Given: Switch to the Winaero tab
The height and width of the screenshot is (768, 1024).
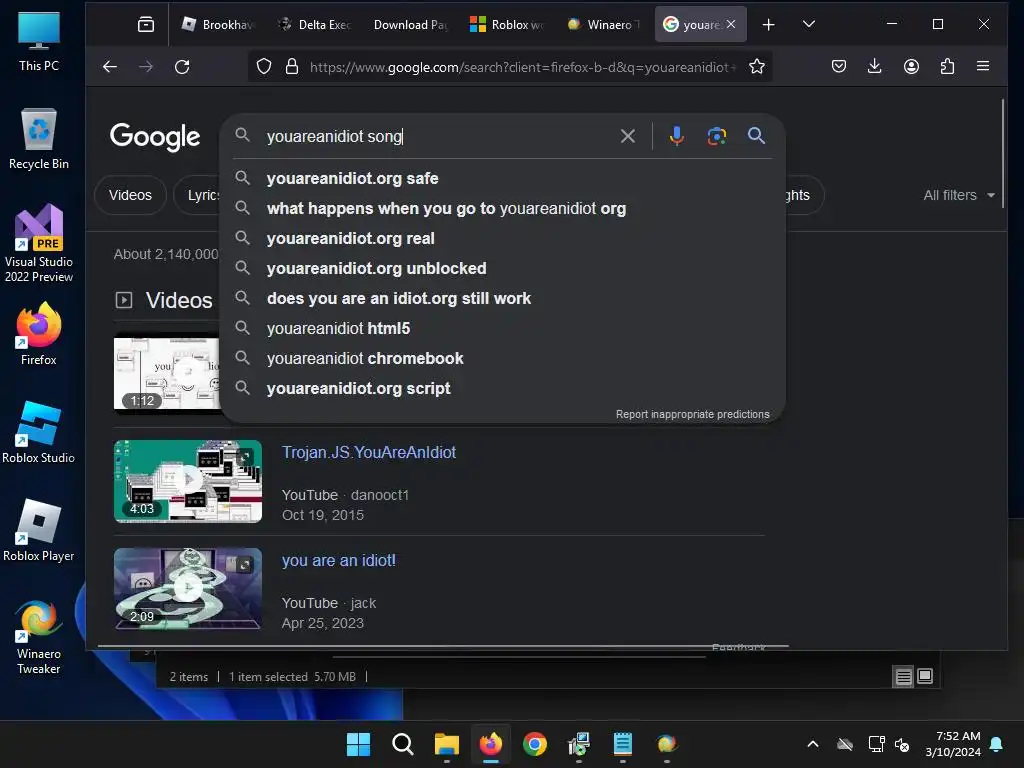Looking at the screenshot, I should [x=603, y=25].
